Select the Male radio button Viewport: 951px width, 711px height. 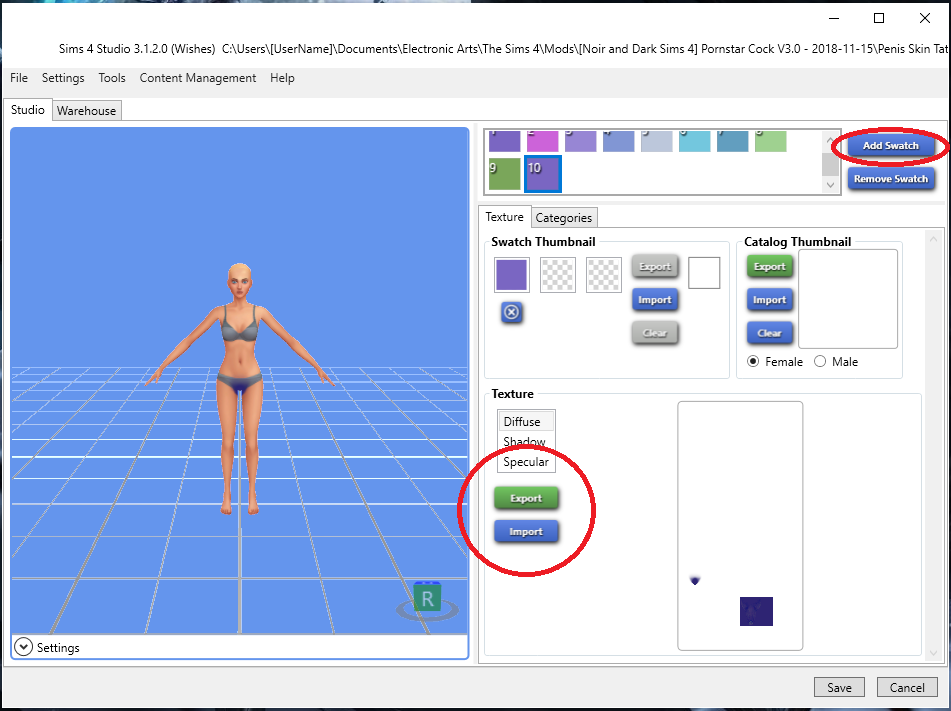(x=820, y=362)
